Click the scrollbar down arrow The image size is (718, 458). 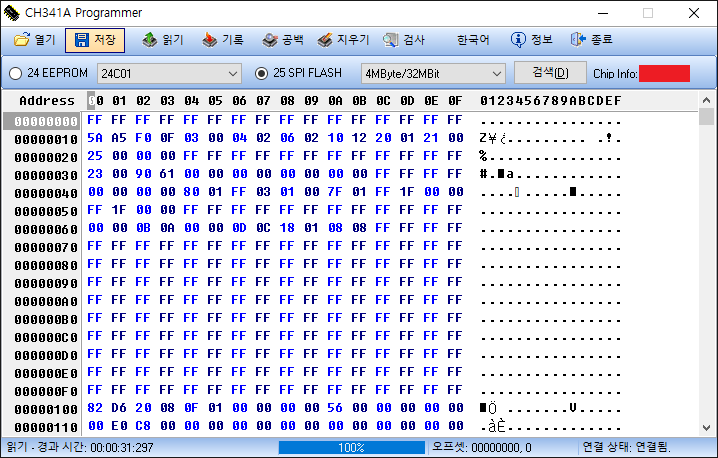pyautogui.click(x=707, y=428)
